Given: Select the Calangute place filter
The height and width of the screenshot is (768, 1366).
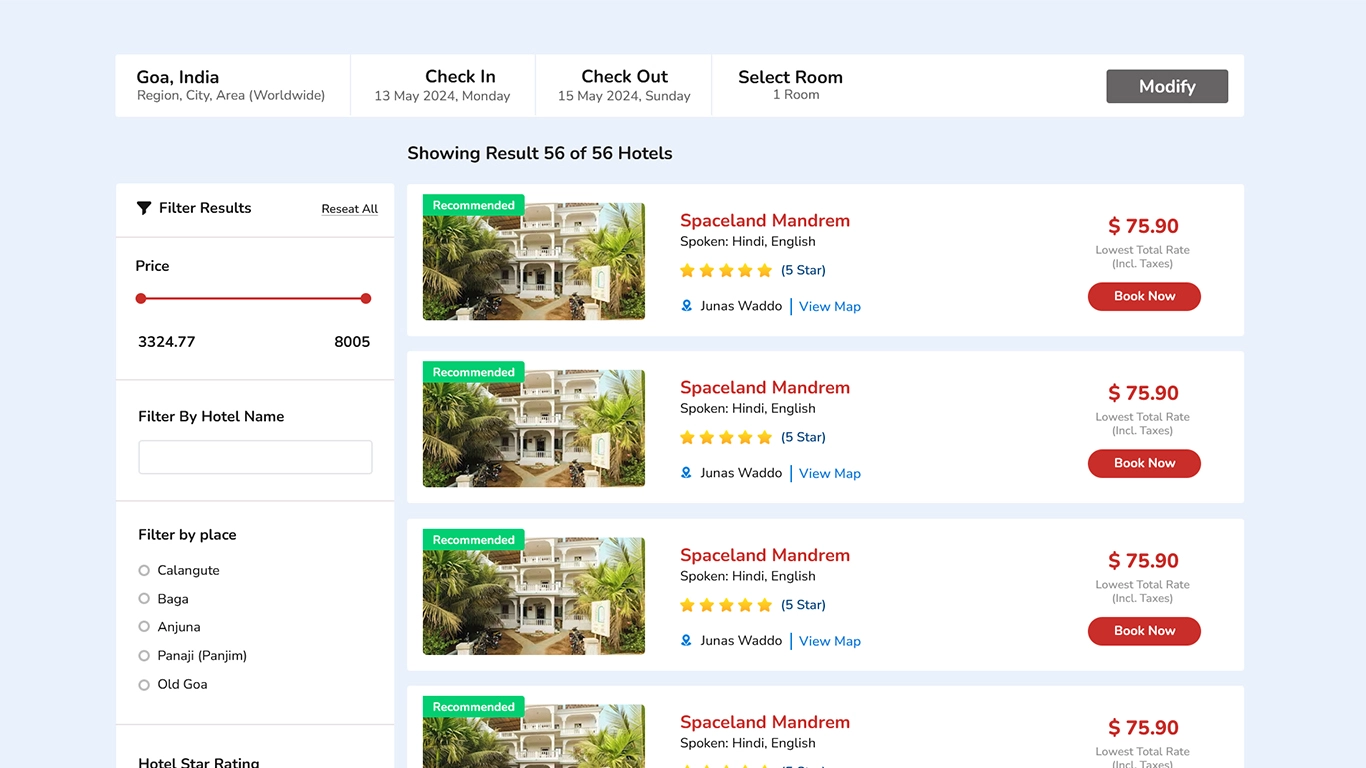Looking at the screenshot, I should tap(144, 570).
